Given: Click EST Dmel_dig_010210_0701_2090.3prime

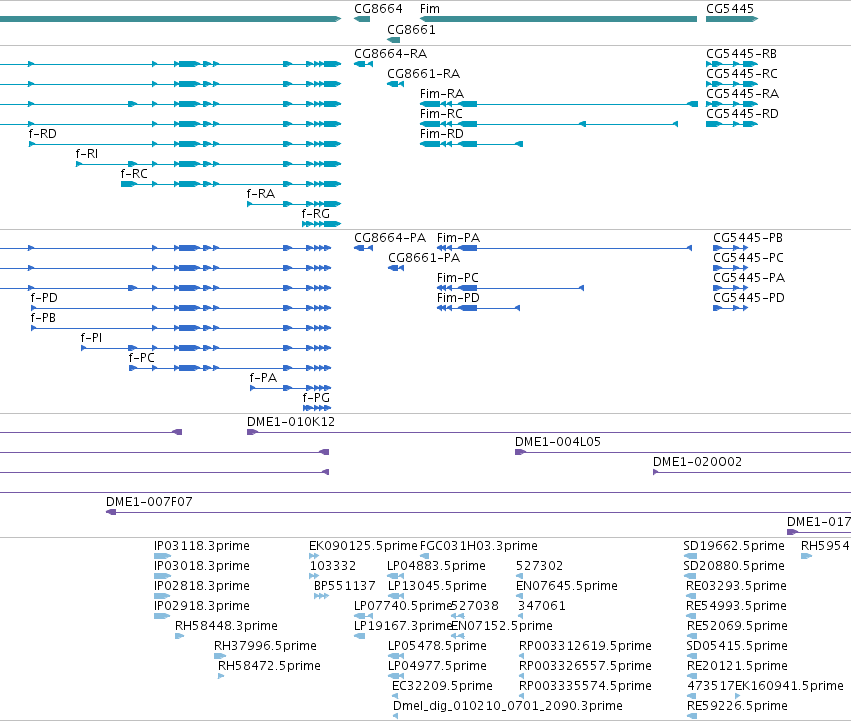Looking at the screenshot, I should point(508,707).
